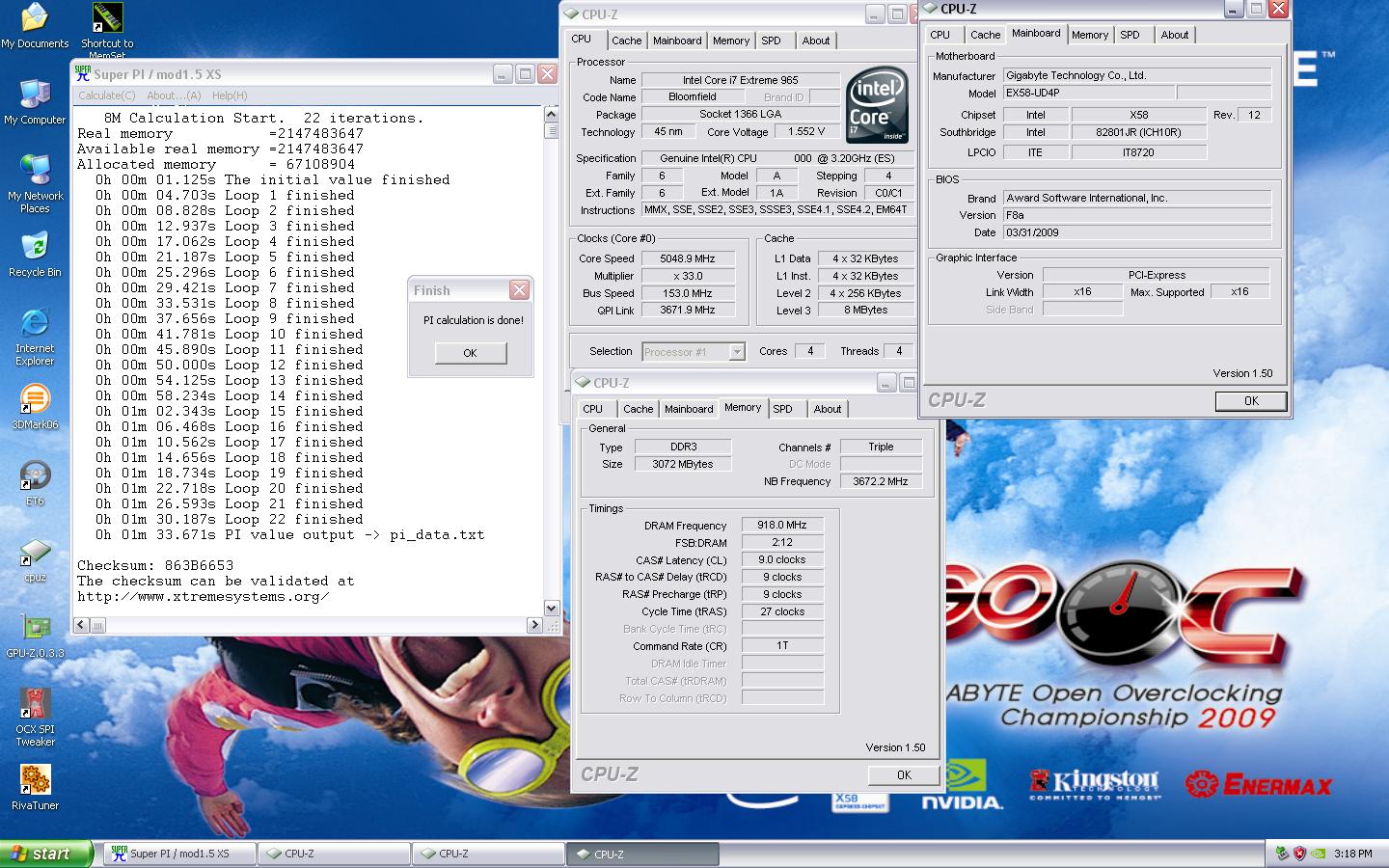Open SPD tab in the memory CPU-Z window
This screenshot has width=1389, height=868.
782,409
